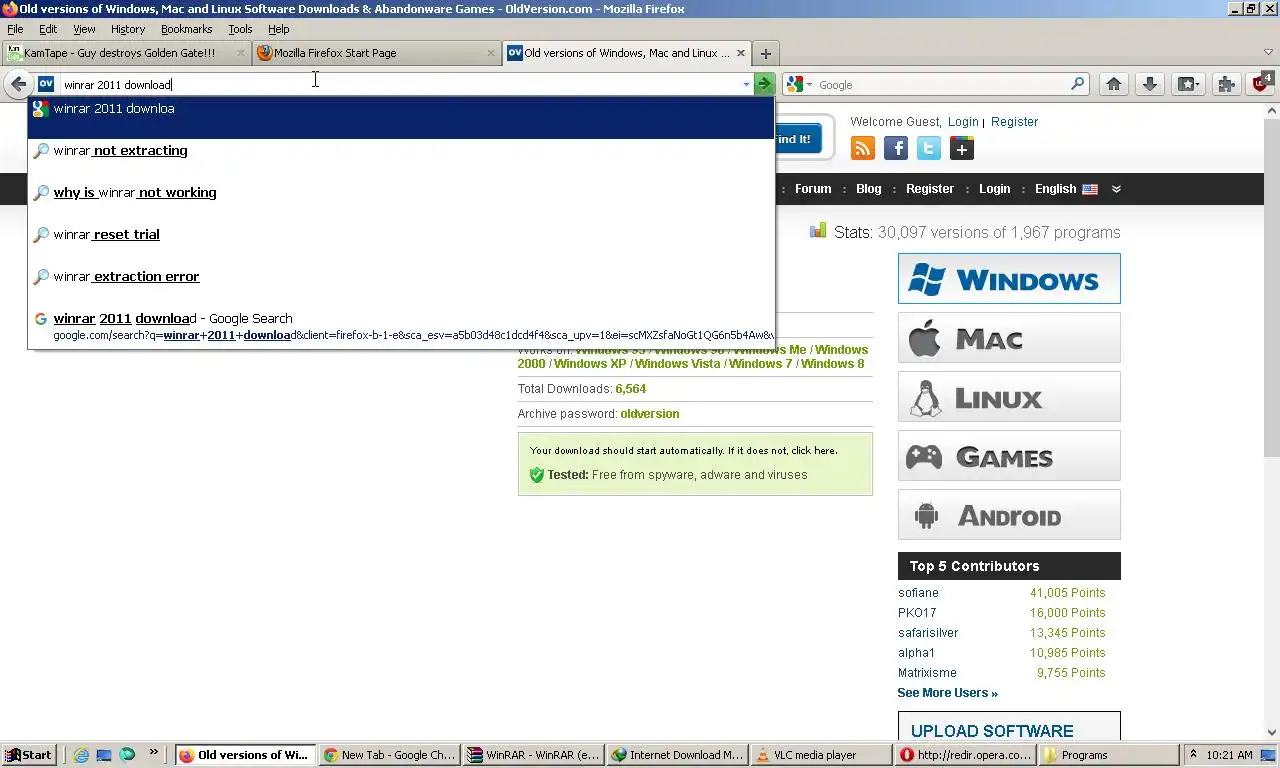Close the Old versions of Windows tab
Viewport: 1280px width, 768px height.
coord(741,53)
